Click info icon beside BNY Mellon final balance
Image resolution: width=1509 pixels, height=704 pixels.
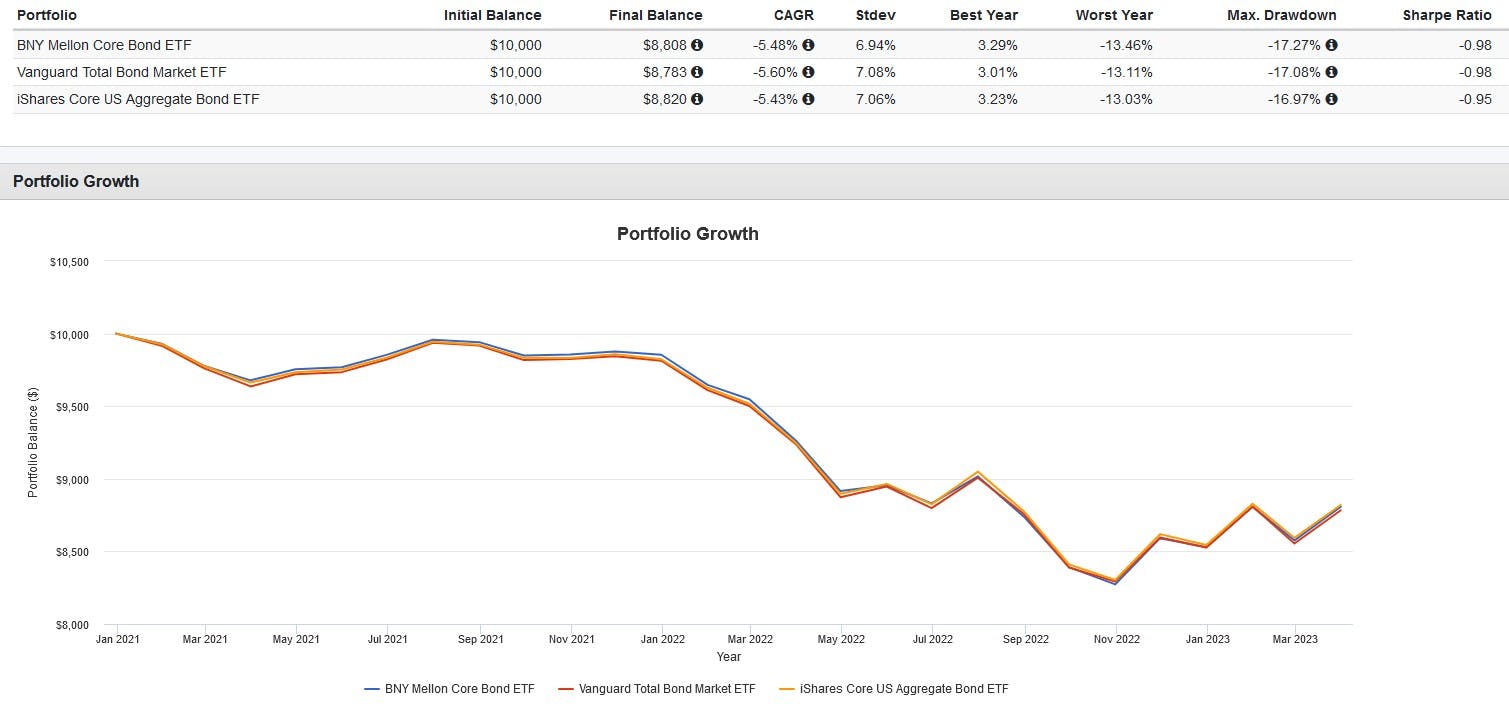697,45
